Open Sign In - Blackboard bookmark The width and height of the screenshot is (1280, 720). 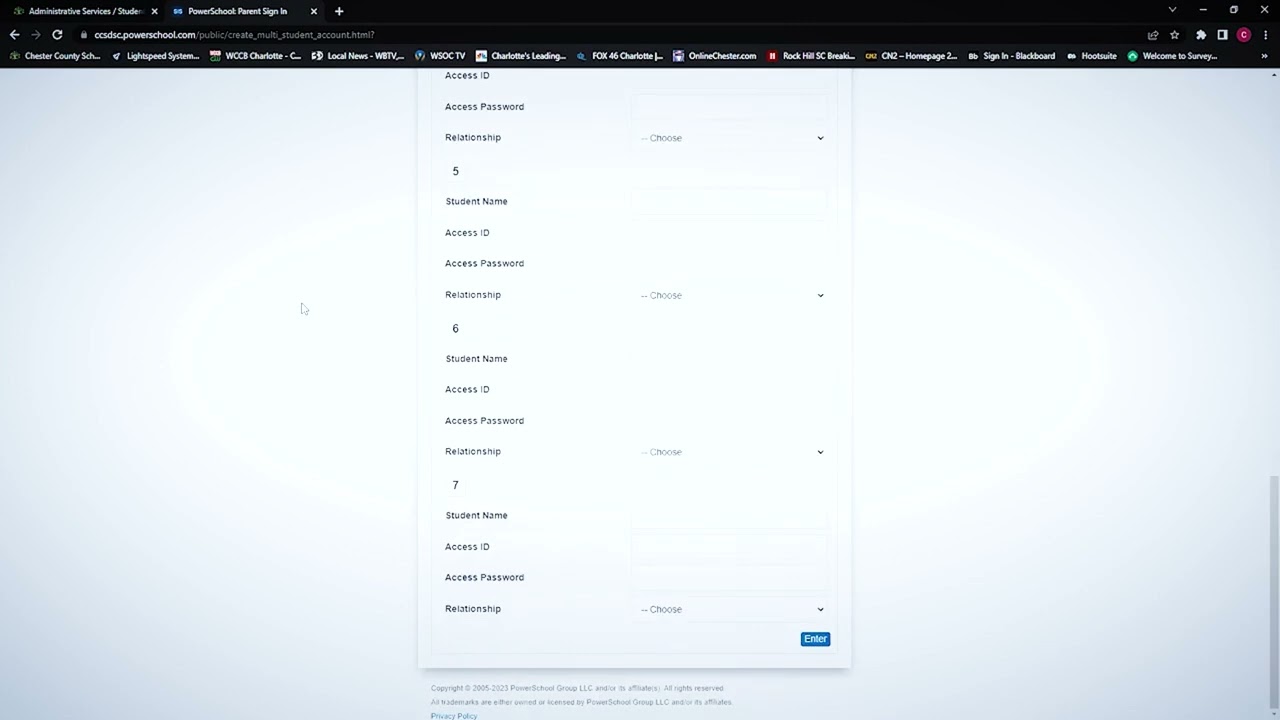(x=1011, y=56)
